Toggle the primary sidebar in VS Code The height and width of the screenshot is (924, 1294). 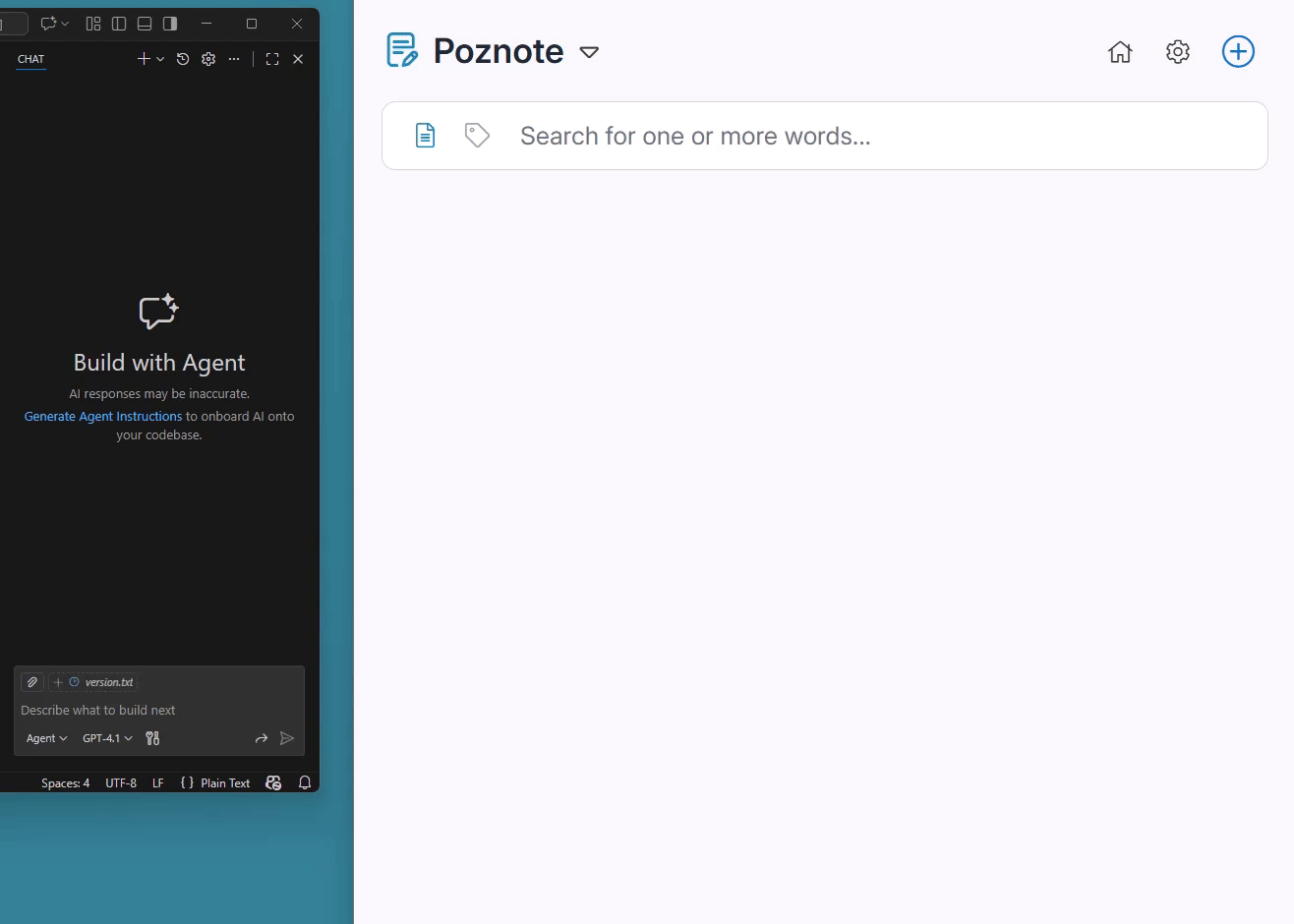click(119, 24)
